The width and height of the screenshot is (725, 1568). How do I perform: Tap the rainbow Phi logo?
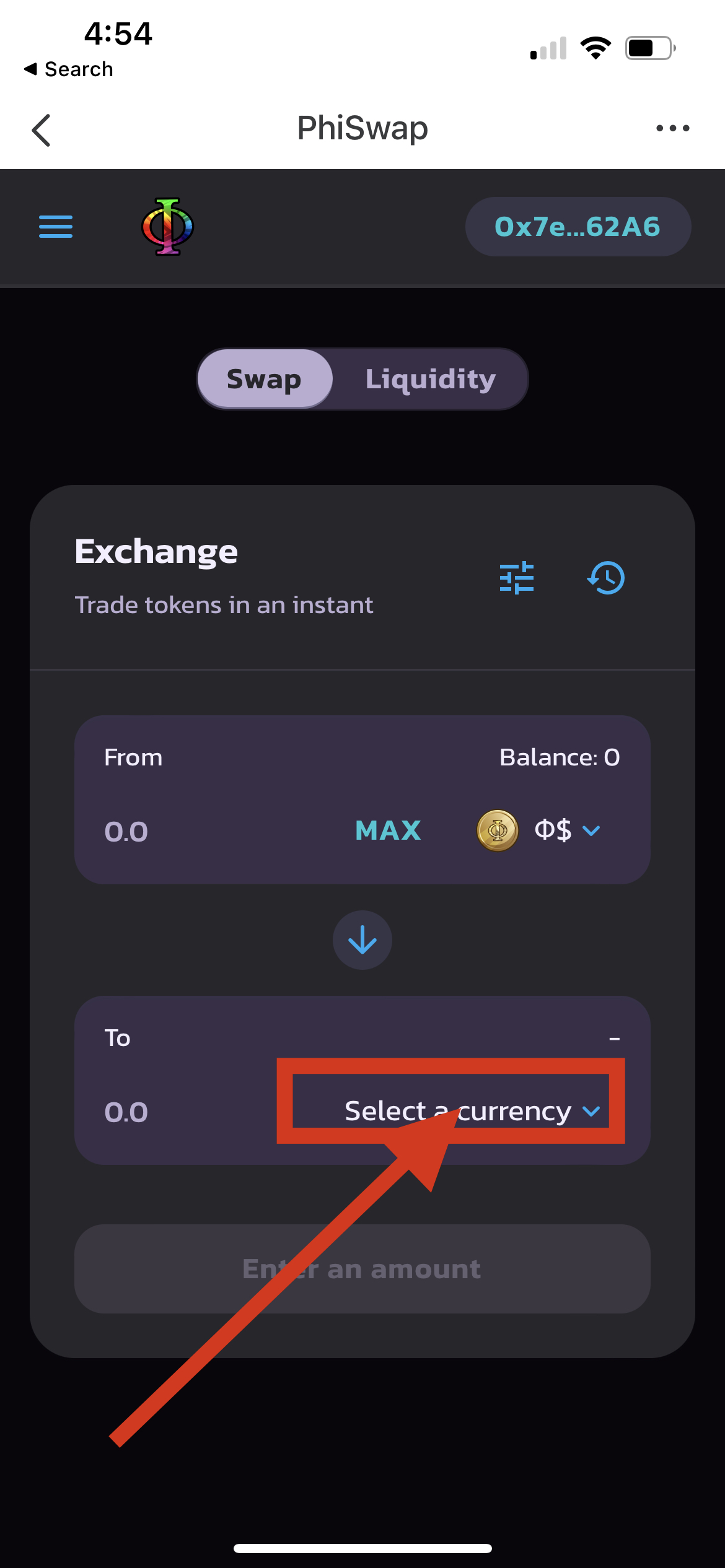(167, 227)
